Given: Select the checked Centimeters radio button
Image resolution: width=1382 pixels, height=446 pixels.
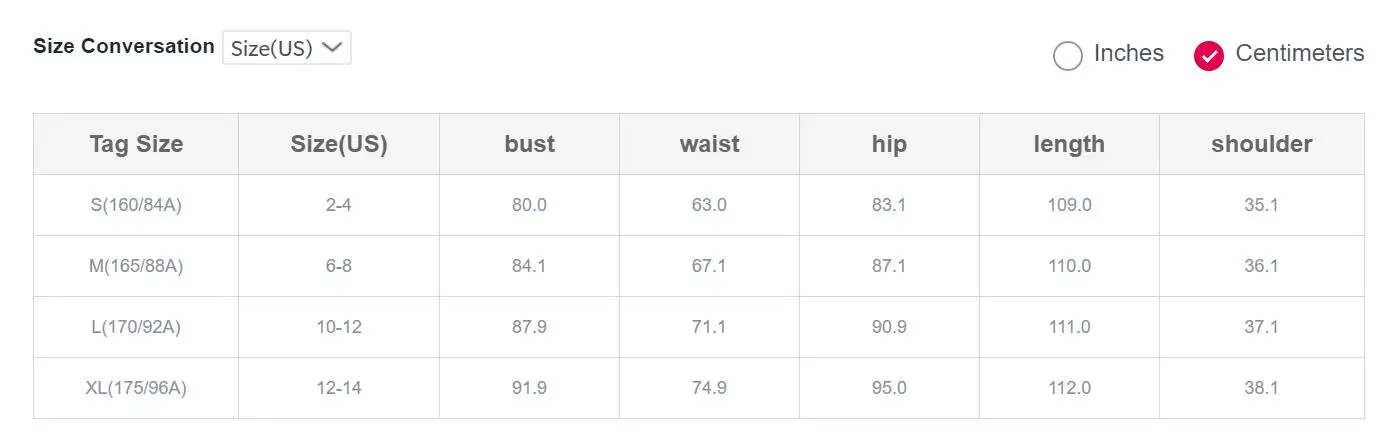Looking at the screenshot, I should 1209,56.
